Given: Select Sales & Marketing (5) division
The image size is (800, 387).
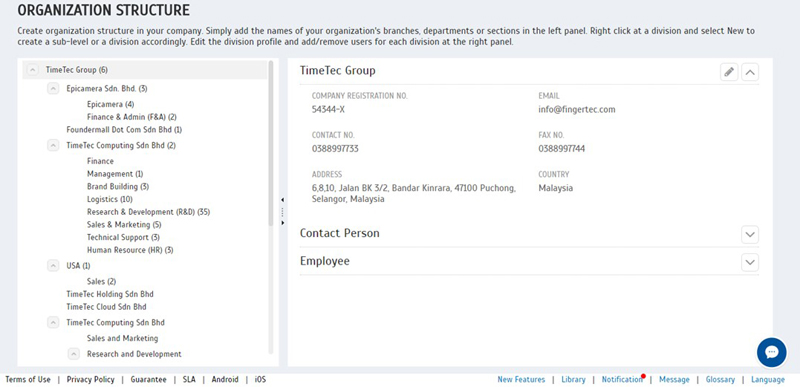Looking at the screenshot, I should tap(124, 224).
